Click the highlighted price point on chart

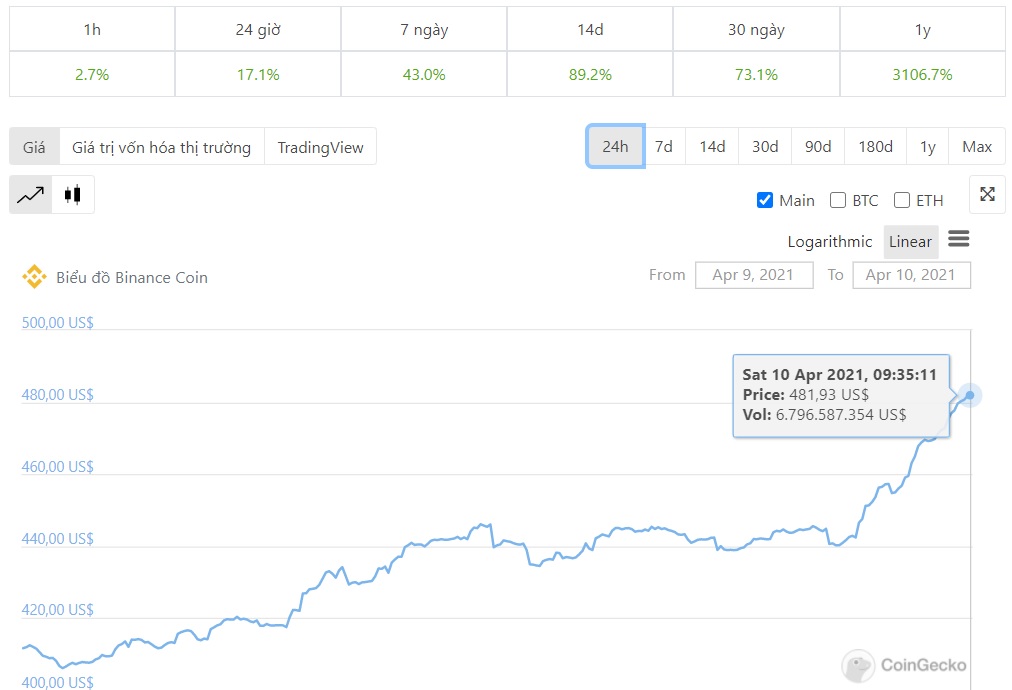(x=970, y=395)
